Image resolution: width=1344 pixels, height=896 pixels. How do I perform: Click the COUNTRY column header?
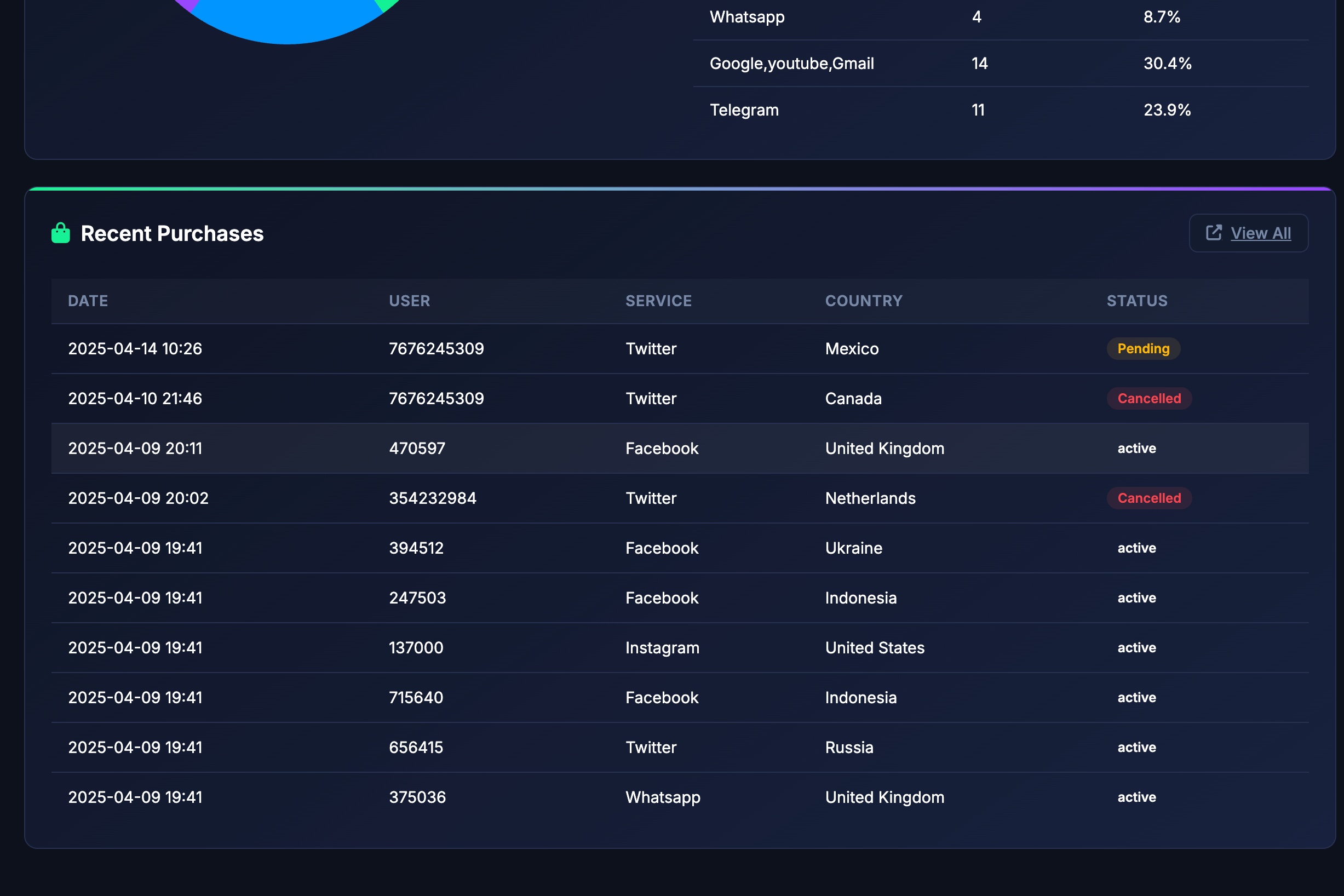click(x=864, y=301)
